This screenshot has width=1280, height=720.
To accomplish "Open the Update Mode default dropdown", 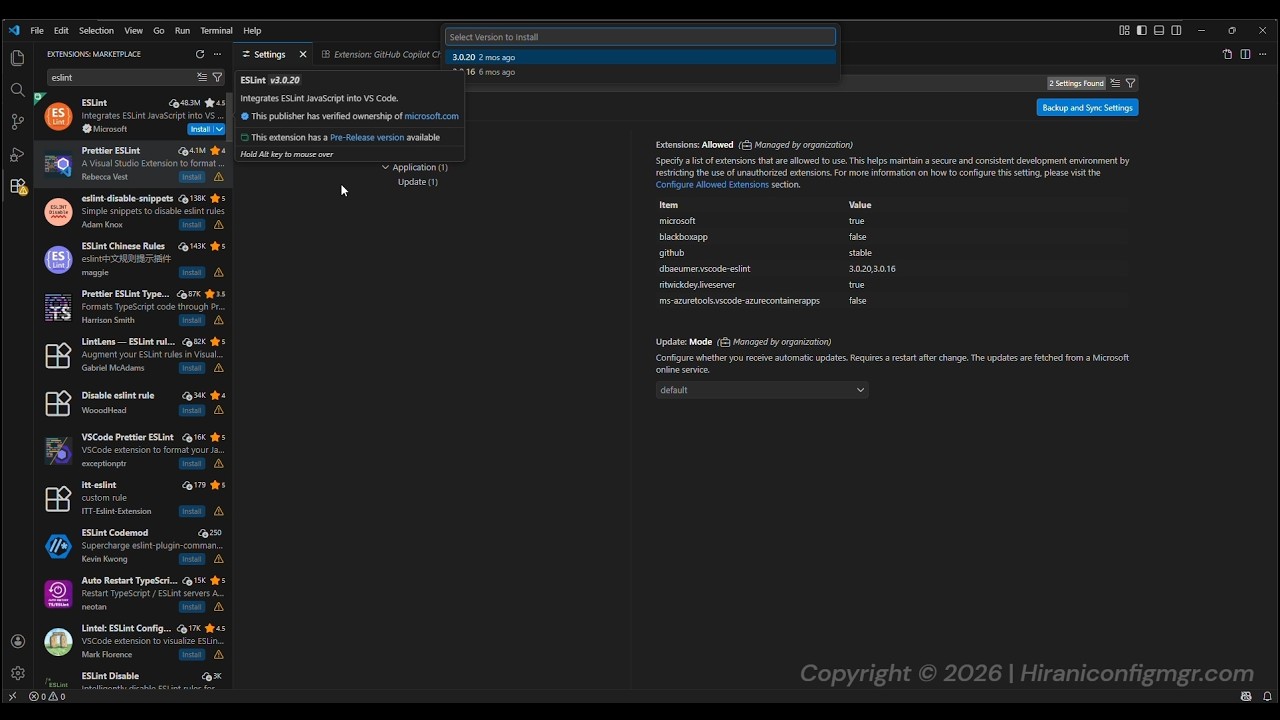I will click(762, 390).
